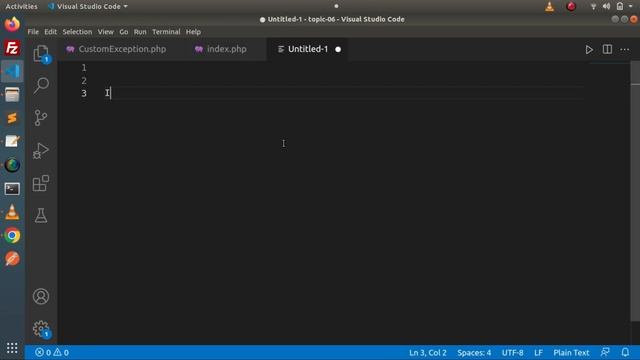Open More Actions ellipsis in editor
The image size is (640, 360).
pos(624,49)
